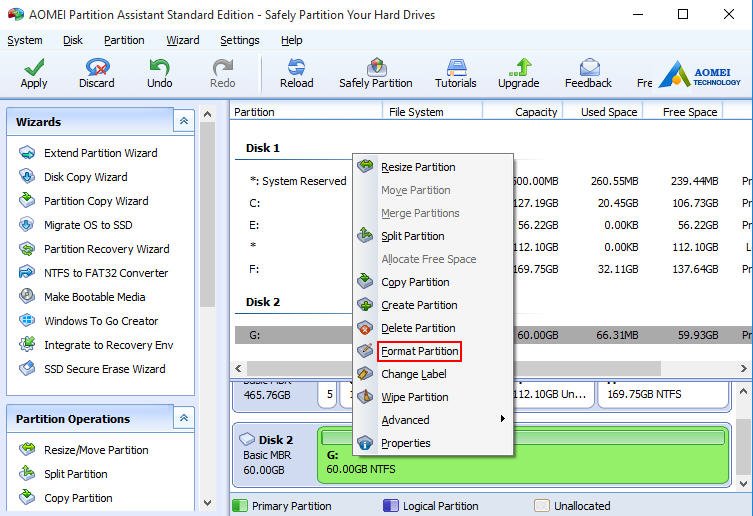This screenshot has height=516, width=753.
Task: Select the G: partition row
Action: tap(494, 335)
